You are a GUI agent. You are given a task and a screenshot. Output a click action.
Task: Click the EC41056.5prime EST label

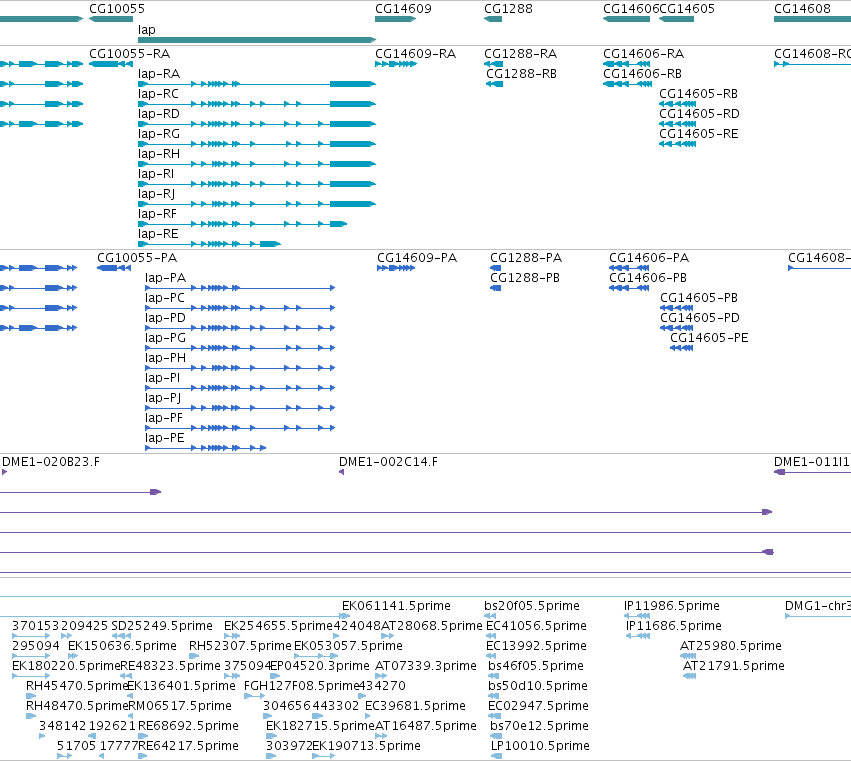click(x=536, y=626)
